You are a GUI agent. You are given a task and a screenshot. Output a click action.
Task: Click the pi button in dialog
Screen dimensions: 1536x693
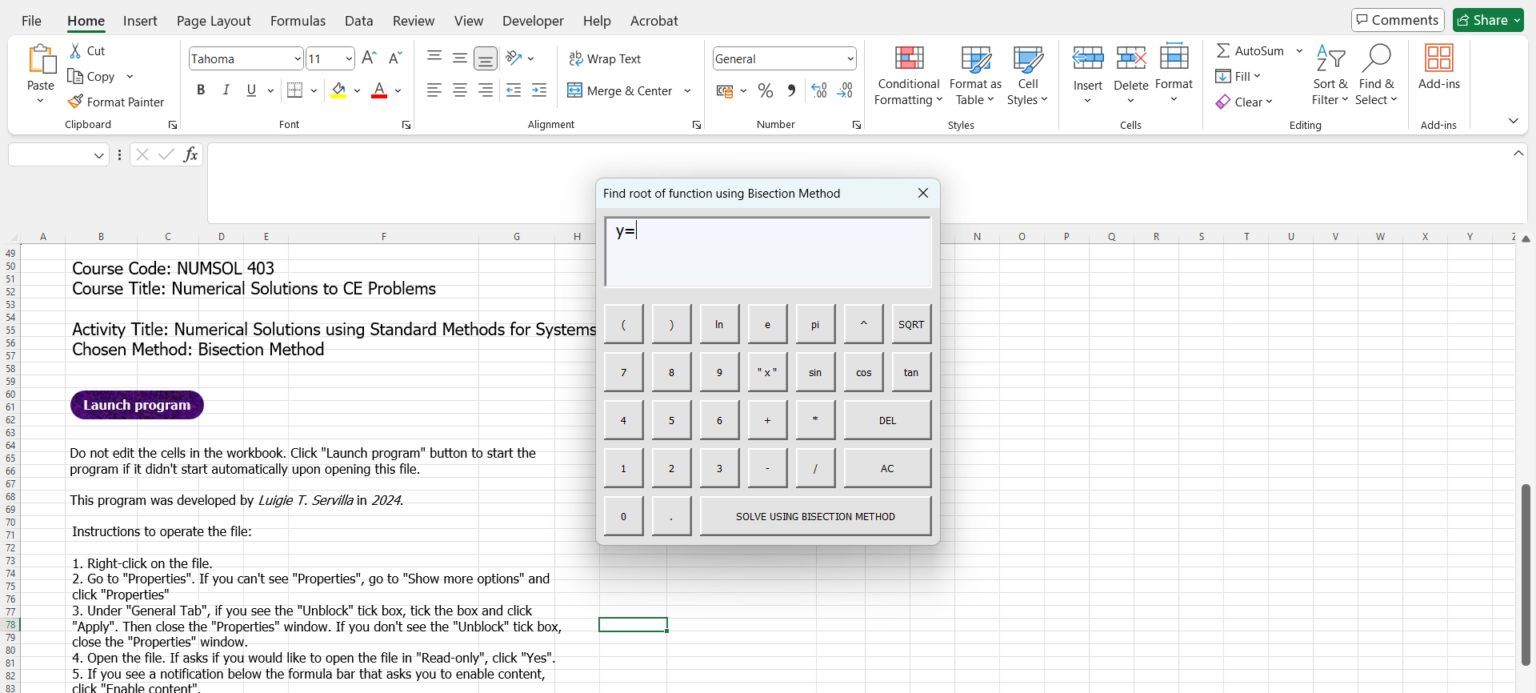tap(815, 324)
